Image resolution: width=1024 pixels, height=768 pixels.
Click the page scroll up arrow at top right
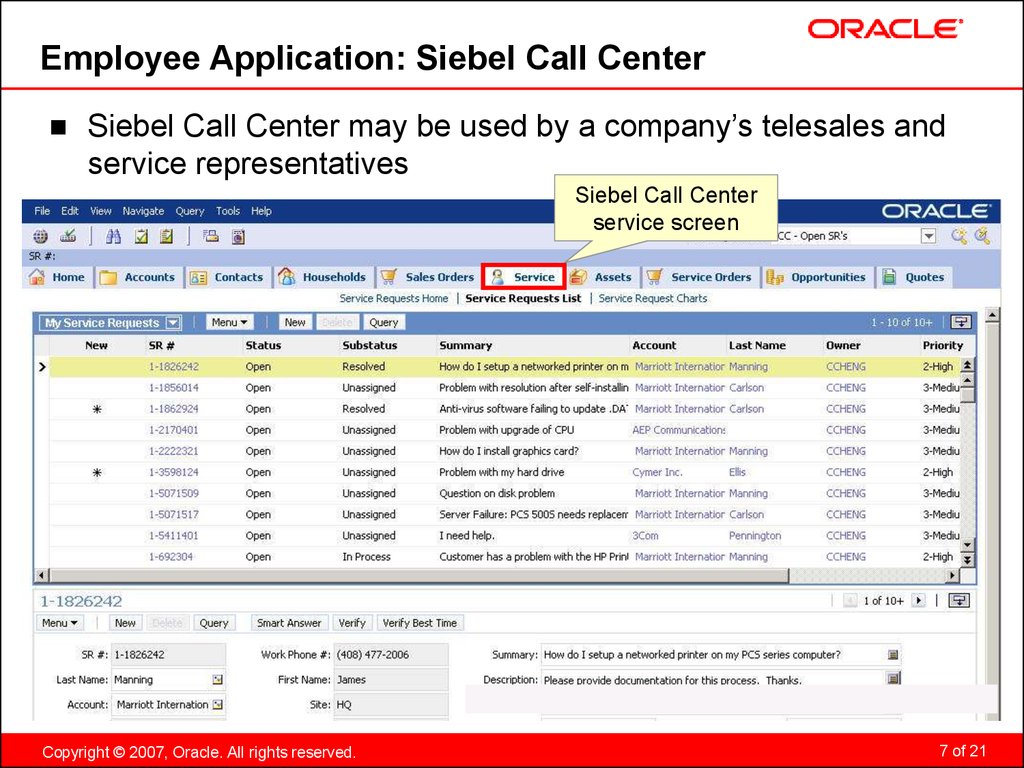(992, 315)
